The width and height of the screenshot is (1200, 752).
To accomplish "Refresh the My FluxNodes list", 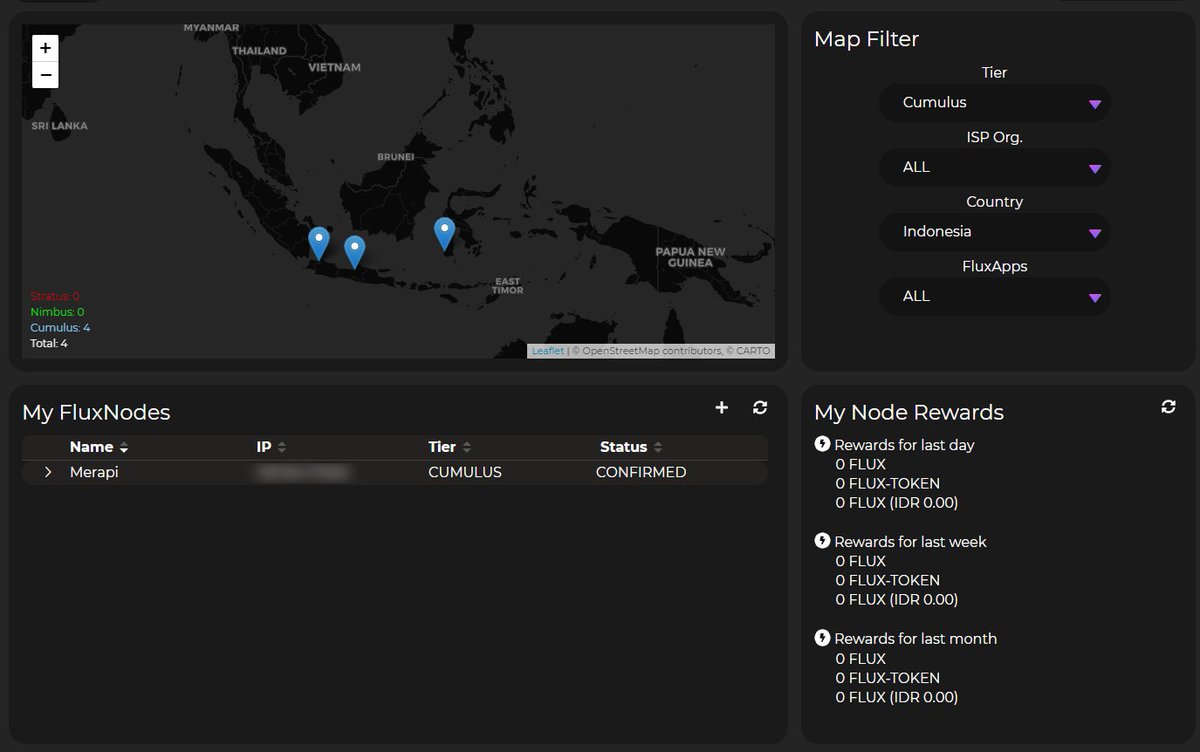I will [760, 407].
